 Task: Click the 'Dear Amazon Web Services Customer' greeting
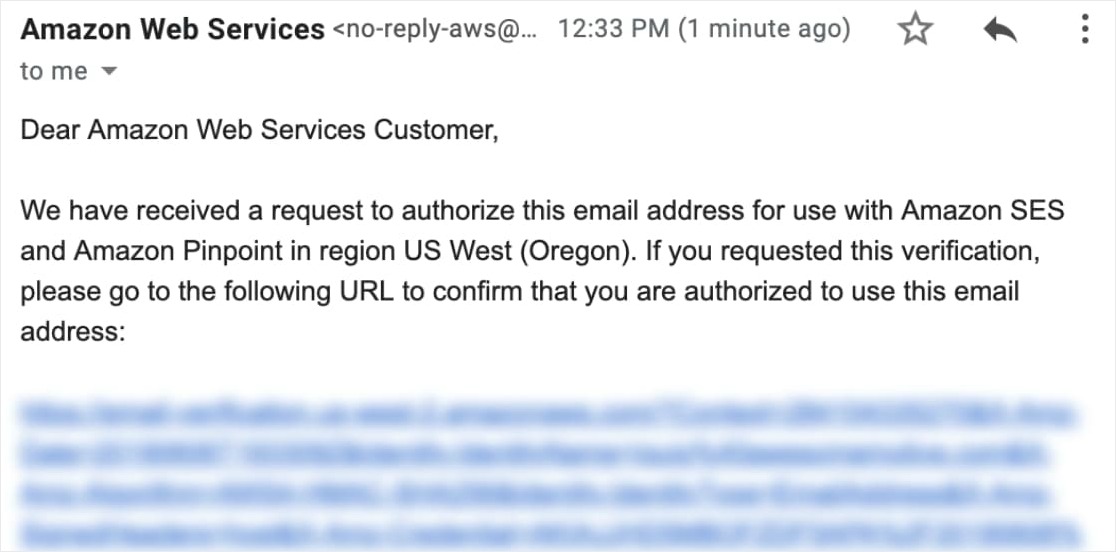tap(259, 130)
